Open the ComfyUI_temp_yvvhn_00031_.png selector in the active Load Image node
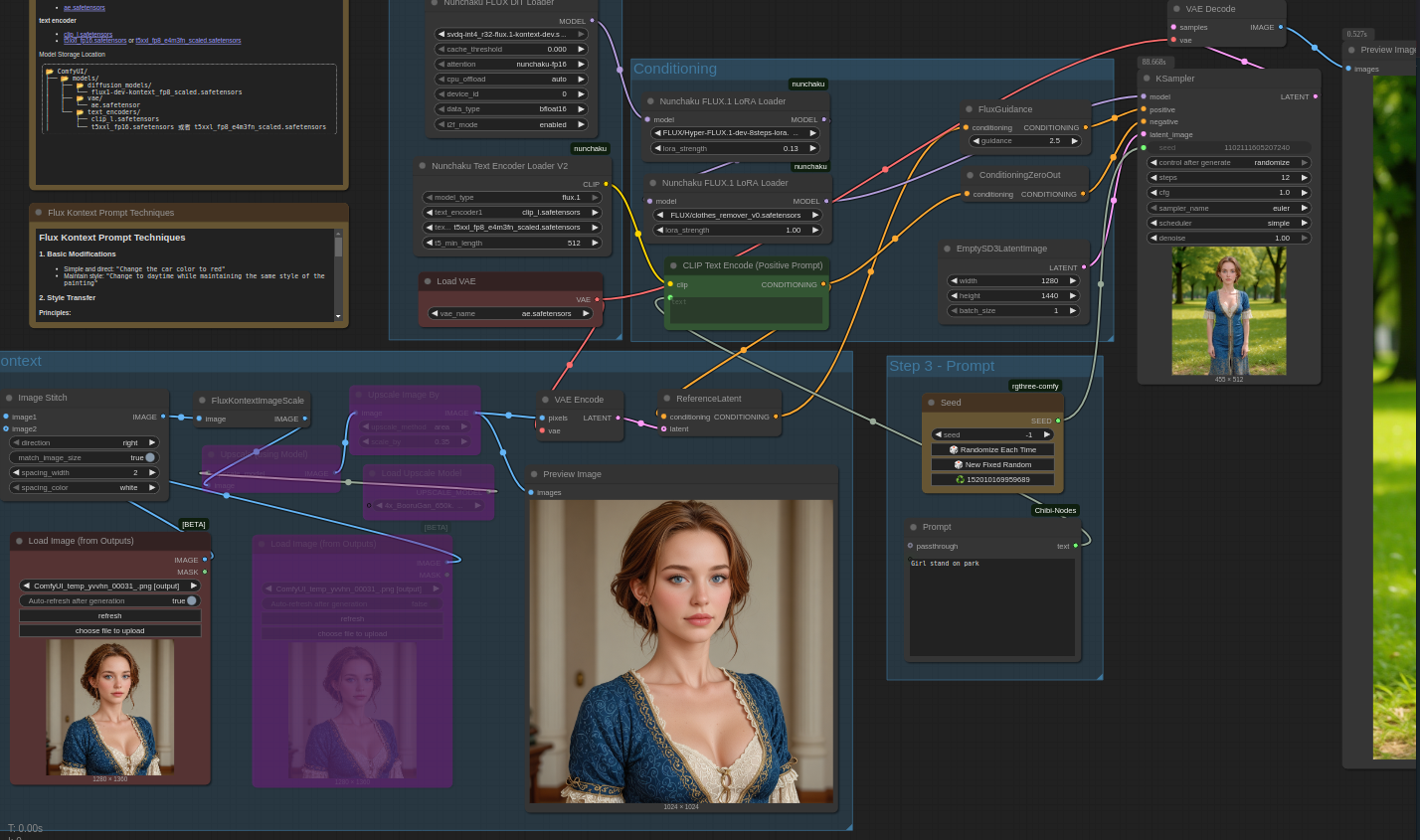The image size is (1420, 840). click(109, 586)
